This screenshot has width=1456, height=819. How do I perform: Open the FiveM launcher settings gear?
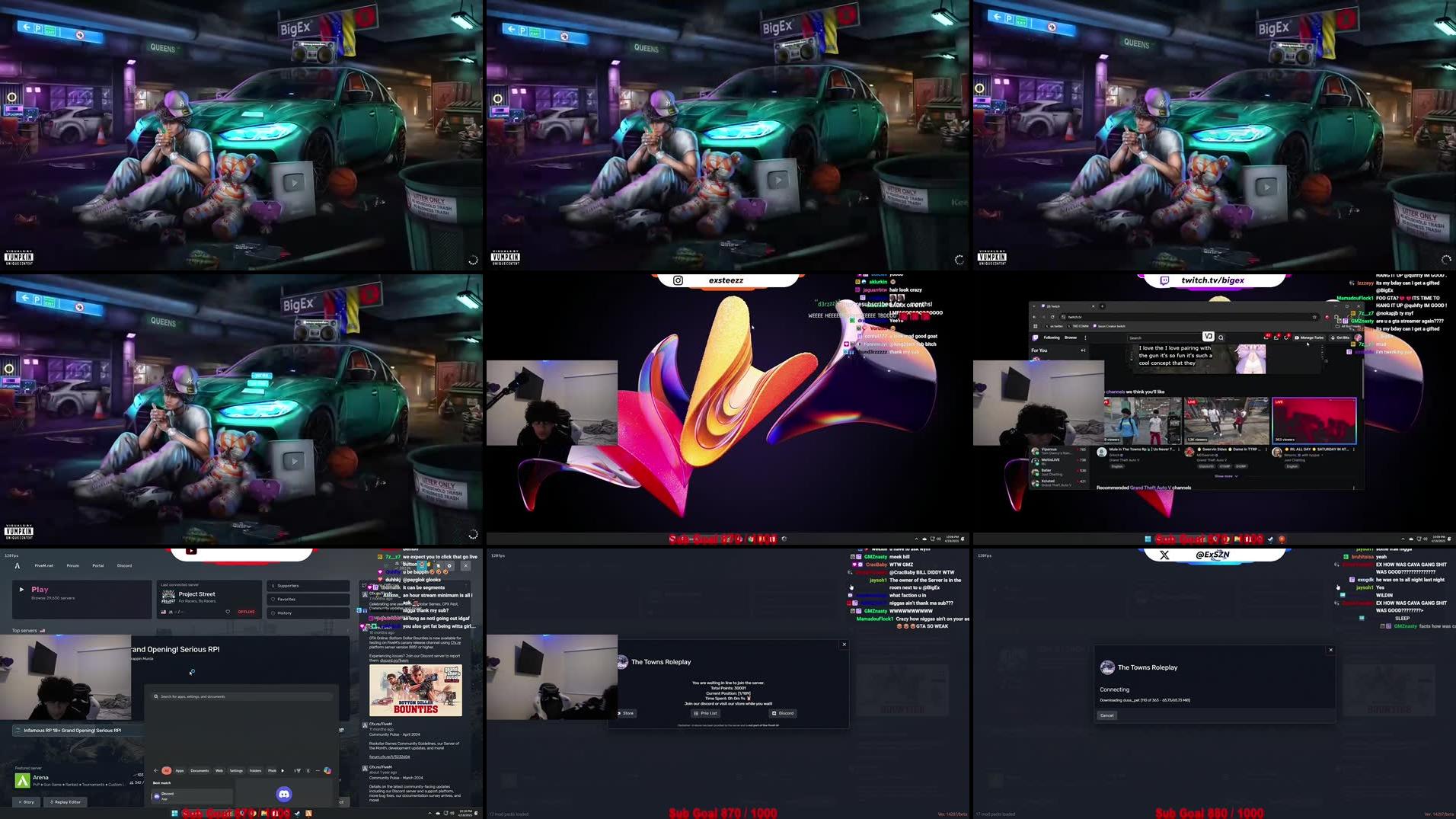coord(449,565)
